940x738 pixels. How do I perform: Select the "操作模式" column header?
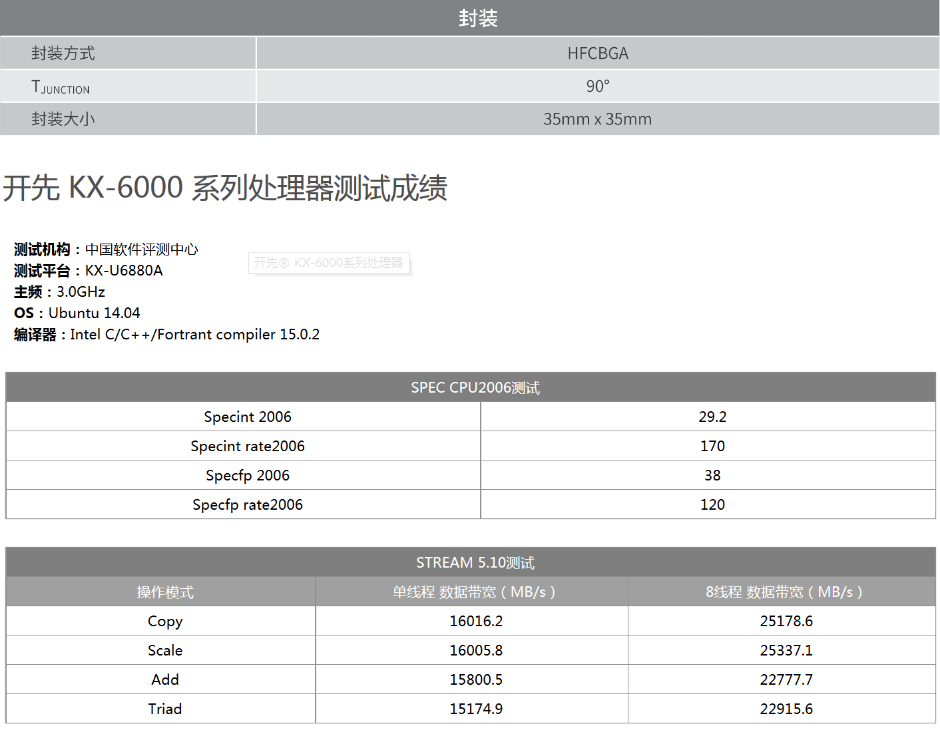tap(161, 592)
